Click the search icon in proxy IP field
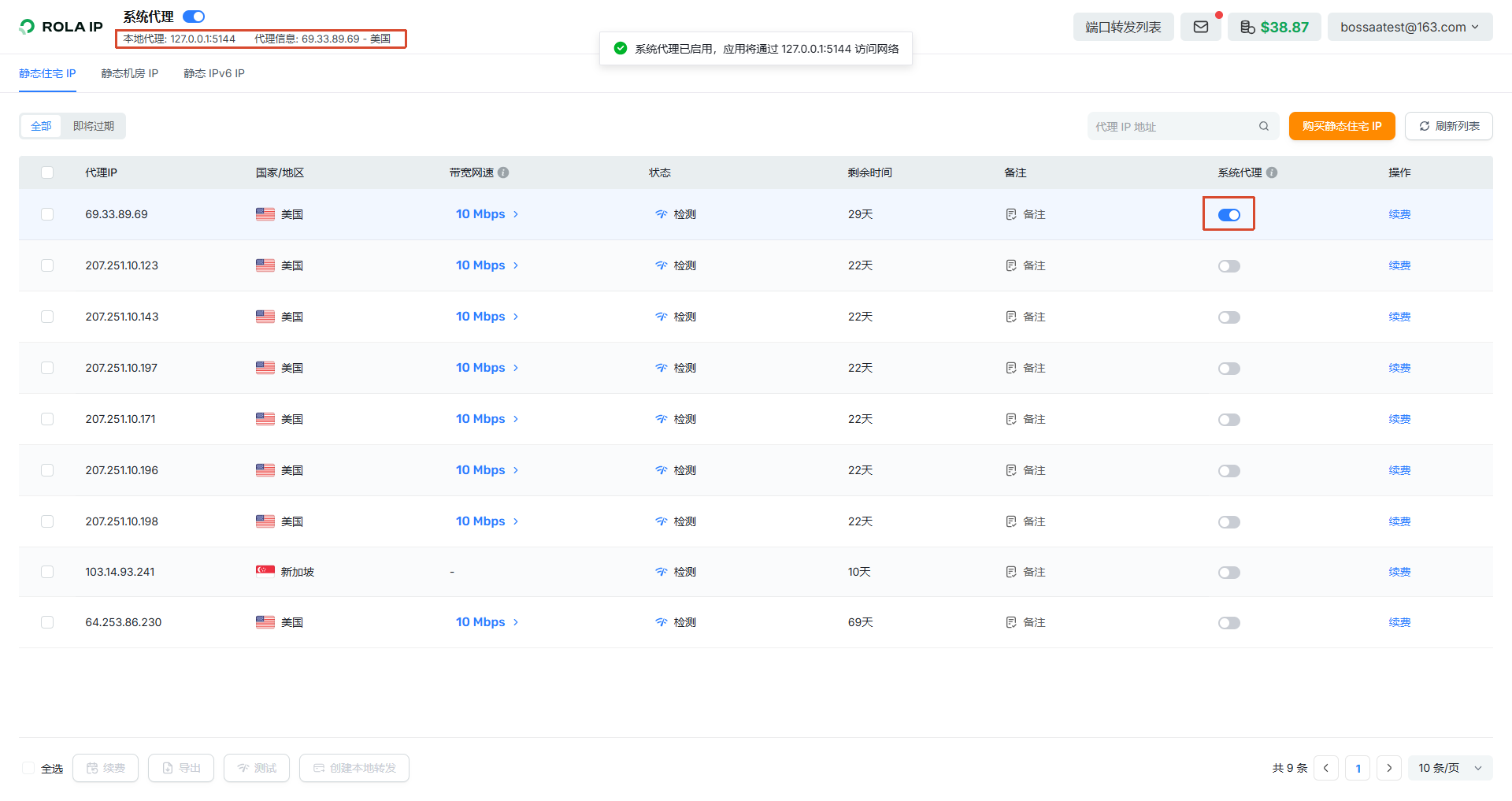Screen dimensions: 1512x801 point(1263,126)
